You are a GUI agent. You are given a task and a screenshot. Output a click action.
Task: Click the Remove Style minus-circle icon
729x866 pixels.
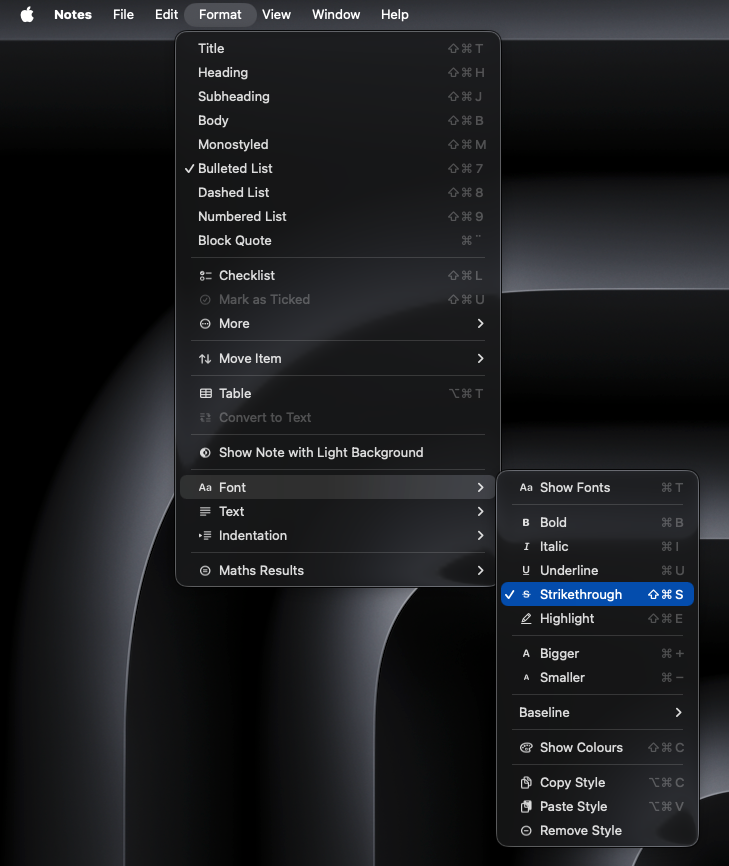tap(526, 831)
